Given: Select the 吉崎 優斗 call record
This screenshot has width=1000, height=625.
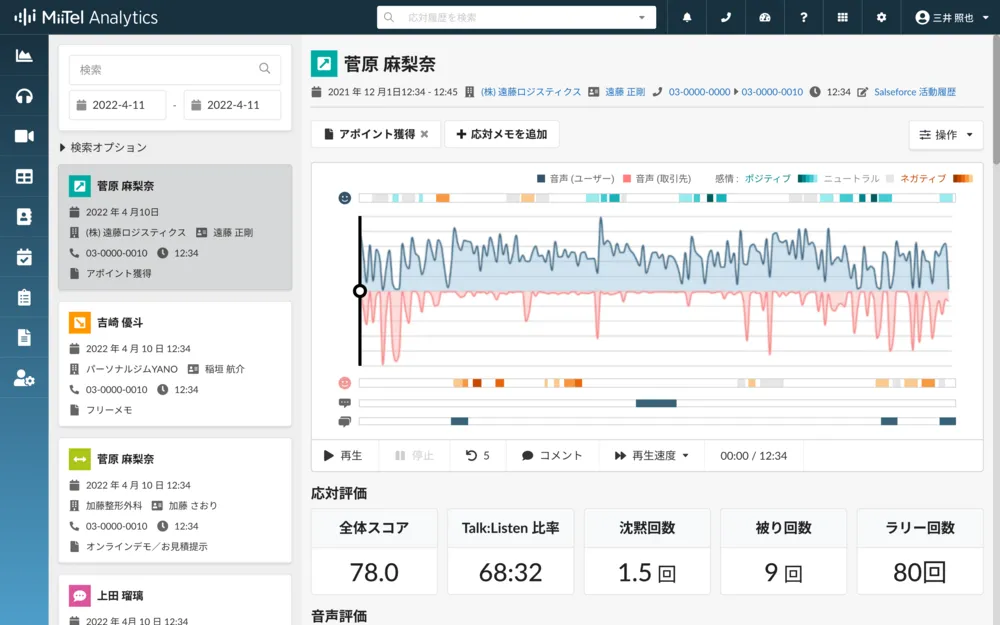Looking at the screenshot, I should point(175,363).
